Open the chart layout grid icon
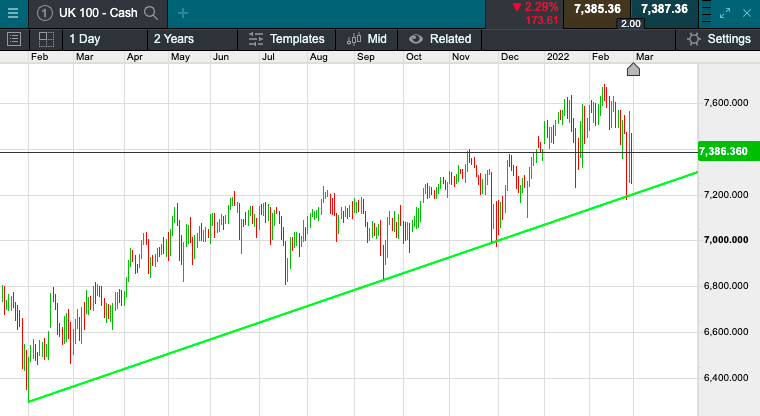The width and height of the screenshot is (760, 416). 46,39
